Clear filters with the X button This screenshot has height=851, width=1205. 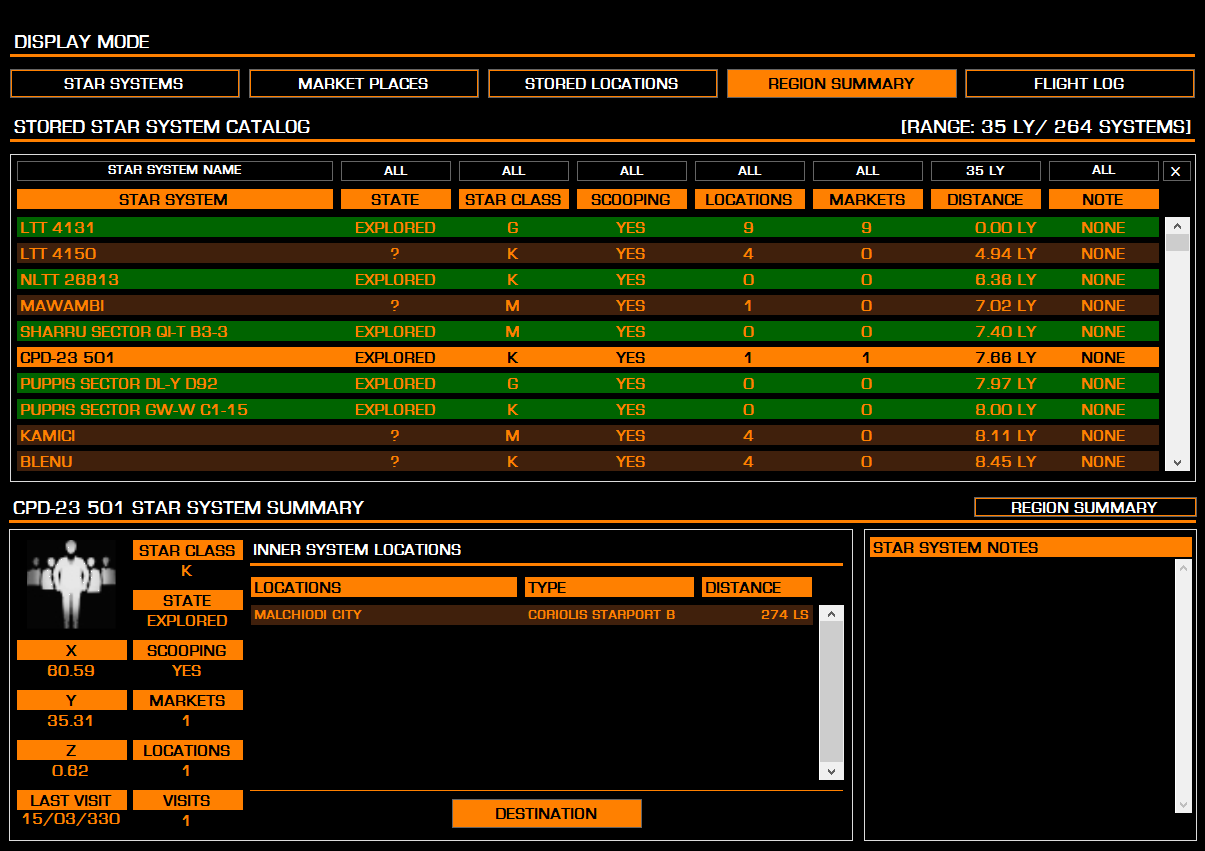(x=1175, y=171)
